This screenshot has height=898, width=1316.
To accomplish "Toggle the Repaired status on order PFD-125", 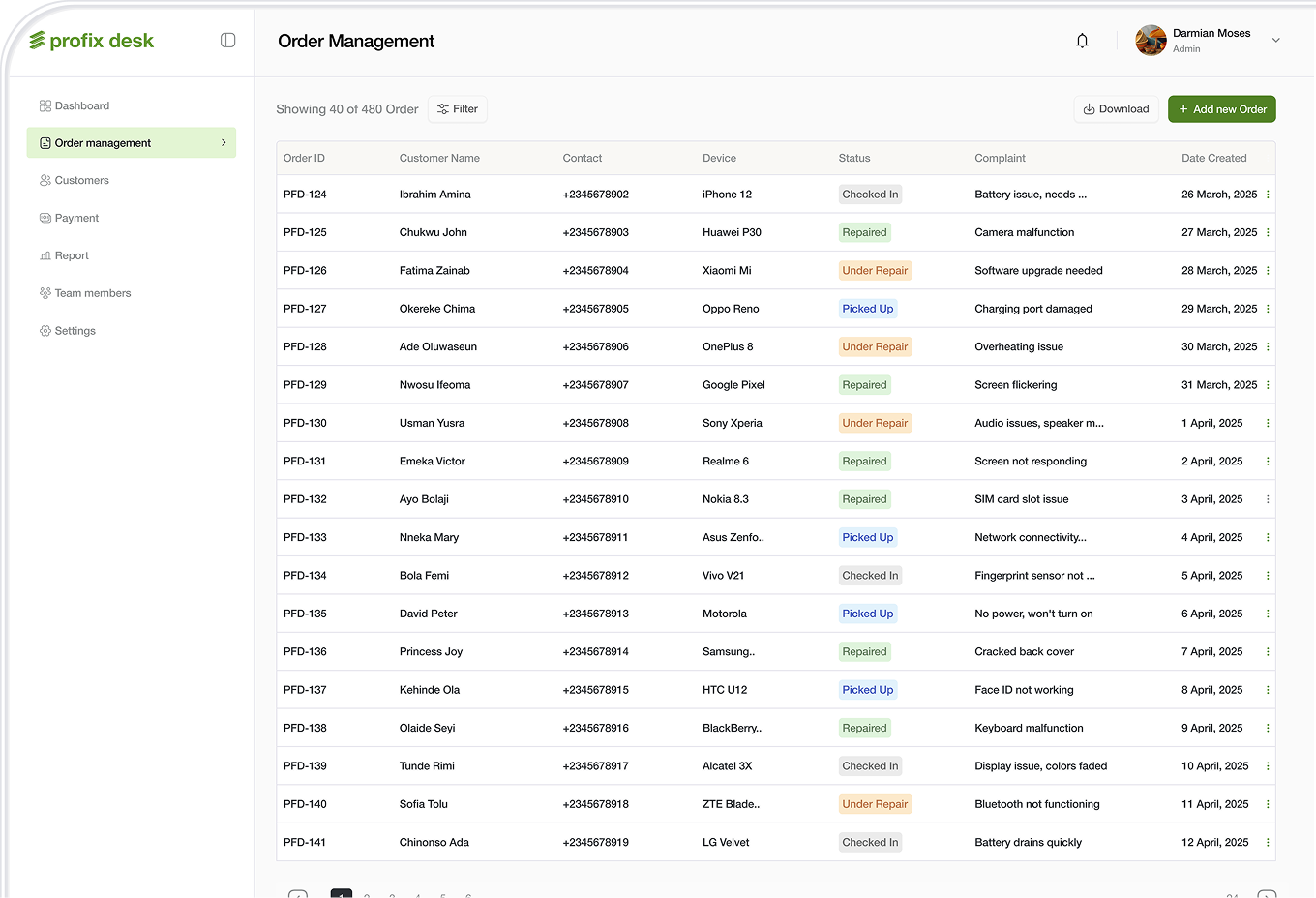I will point(864,232).
